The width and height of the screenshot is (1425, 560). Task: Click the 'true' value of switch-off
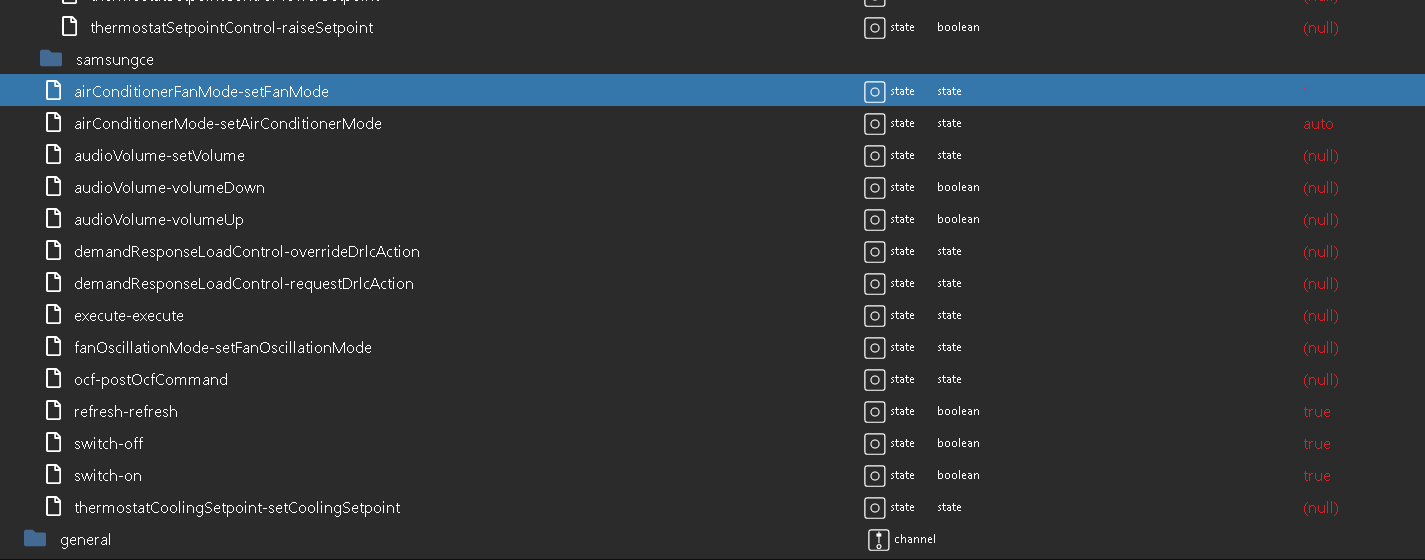pos(1317,444)
